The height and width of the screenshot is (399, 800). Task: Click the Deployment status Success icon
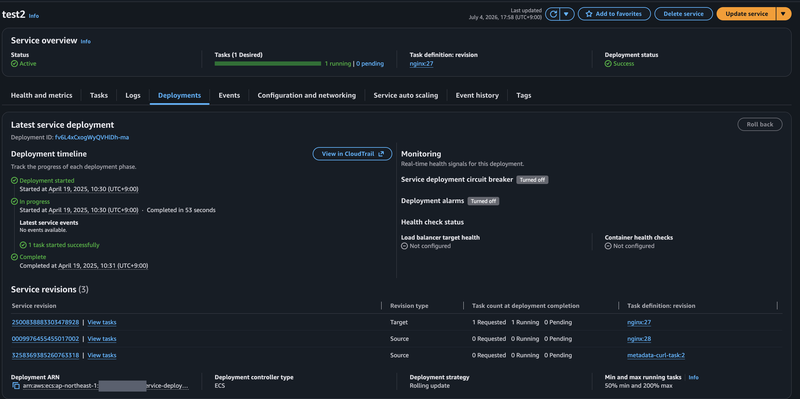pos(608,64)
